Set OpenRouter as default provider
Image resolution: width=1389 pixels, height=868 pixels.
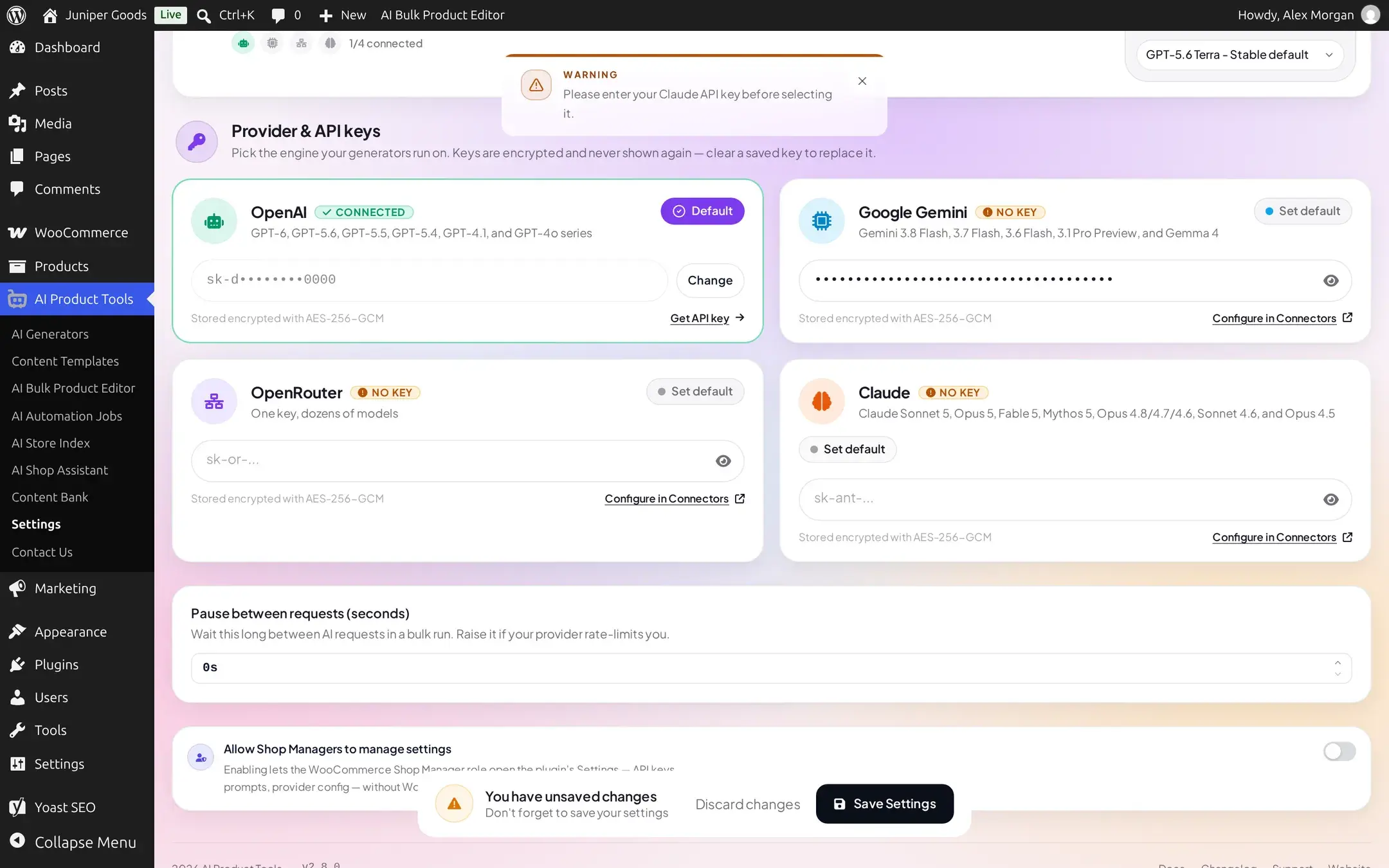(695, 392)
